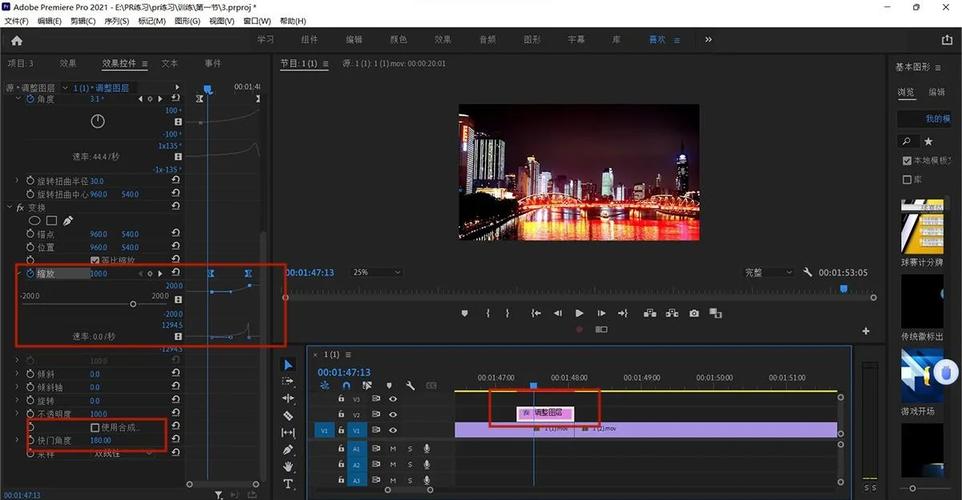
Task: Click the rectangle mask tool under 变换
Action: pyautogui.click(x=52, y=221)
